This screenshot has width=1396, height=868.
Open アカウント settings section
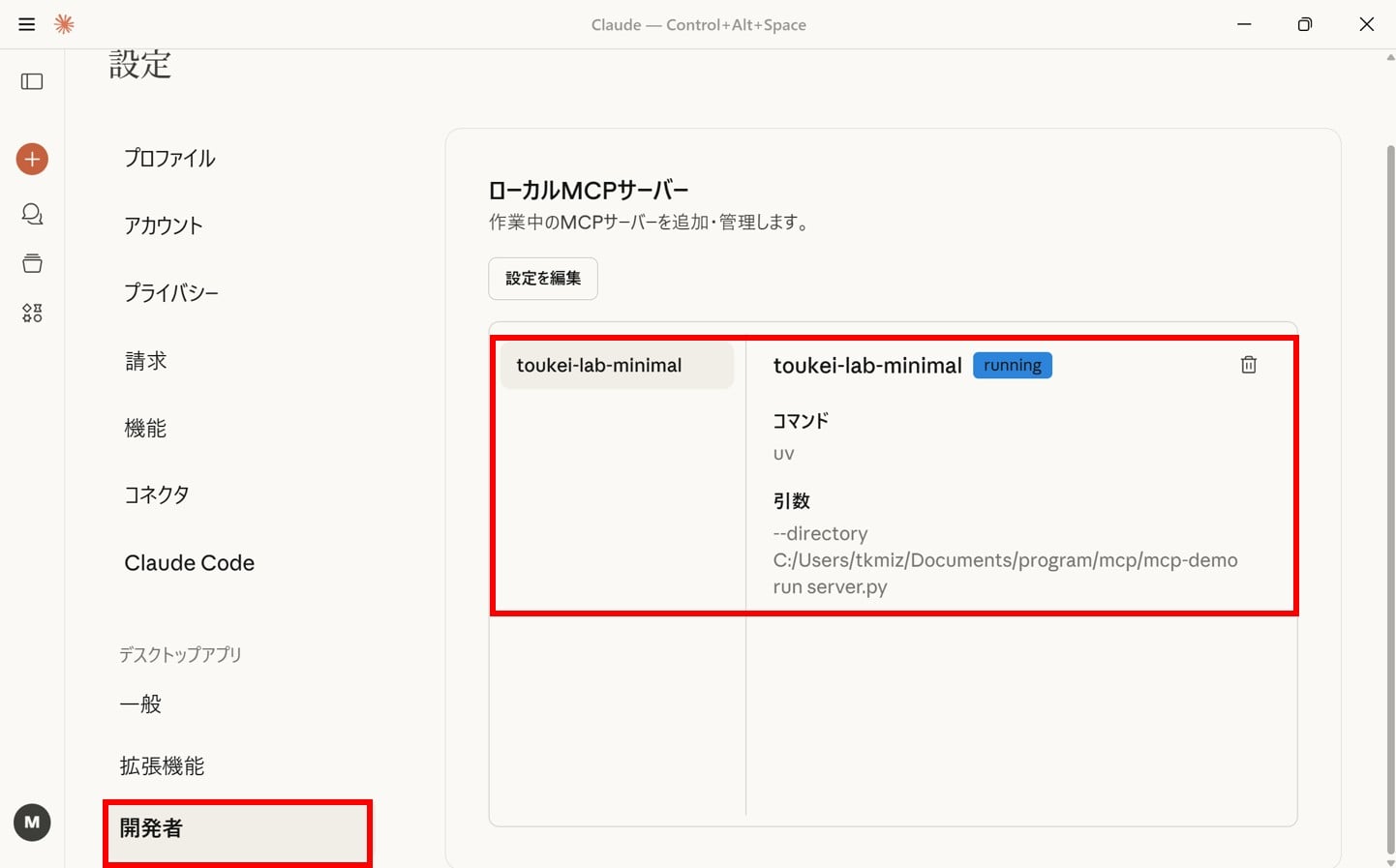[x=163, y=225]
